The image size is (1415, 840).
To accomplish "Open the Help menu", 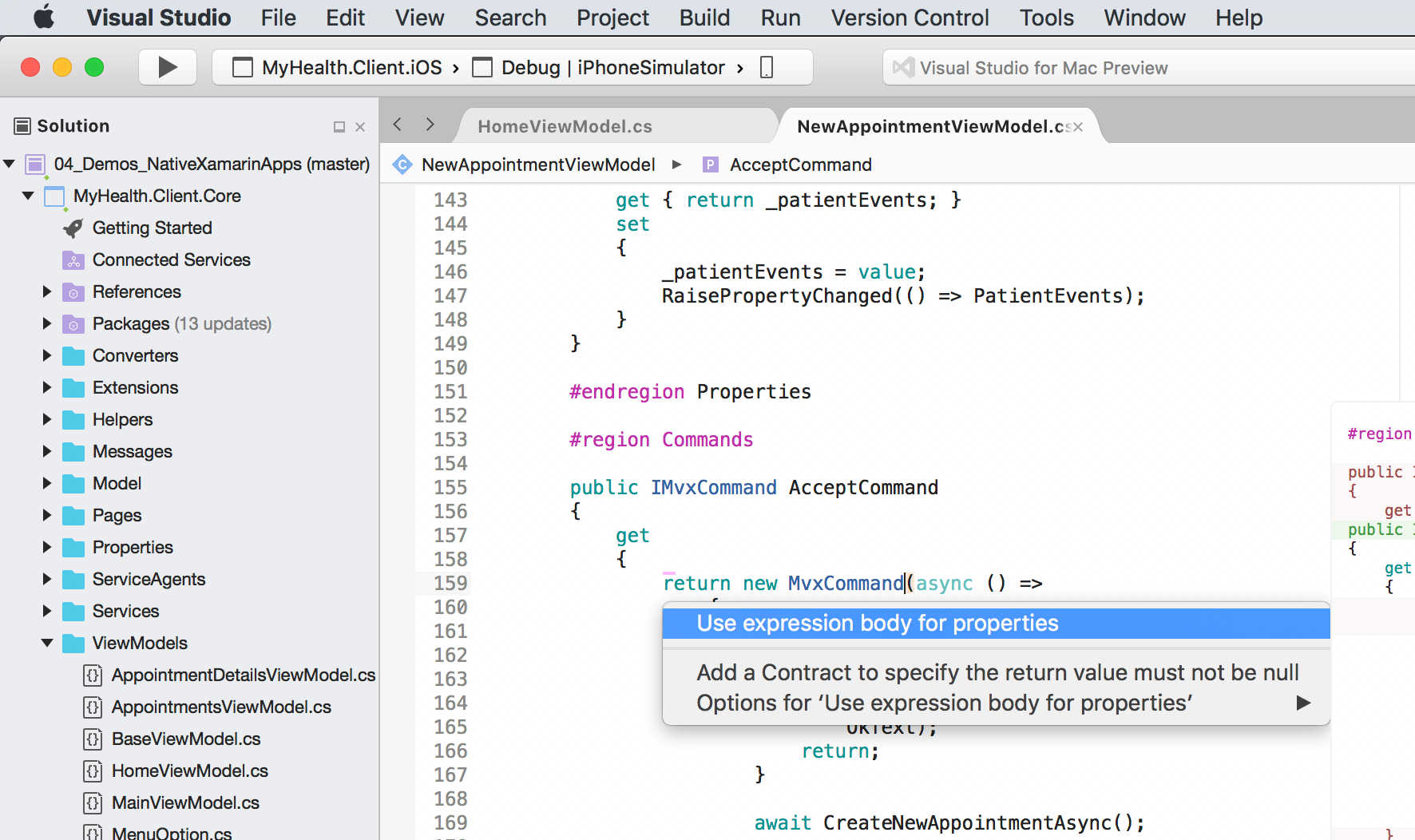I will tap(1239, 18).
